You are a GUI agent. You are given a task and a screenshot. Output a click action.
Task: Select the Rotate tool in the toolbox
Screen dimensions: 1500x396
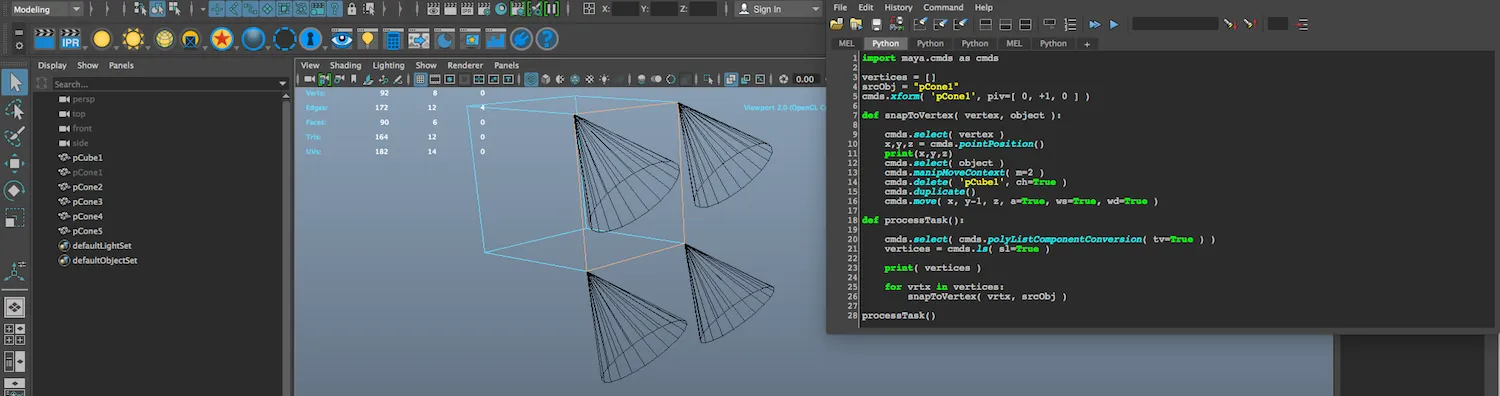[x=15, y=190]
